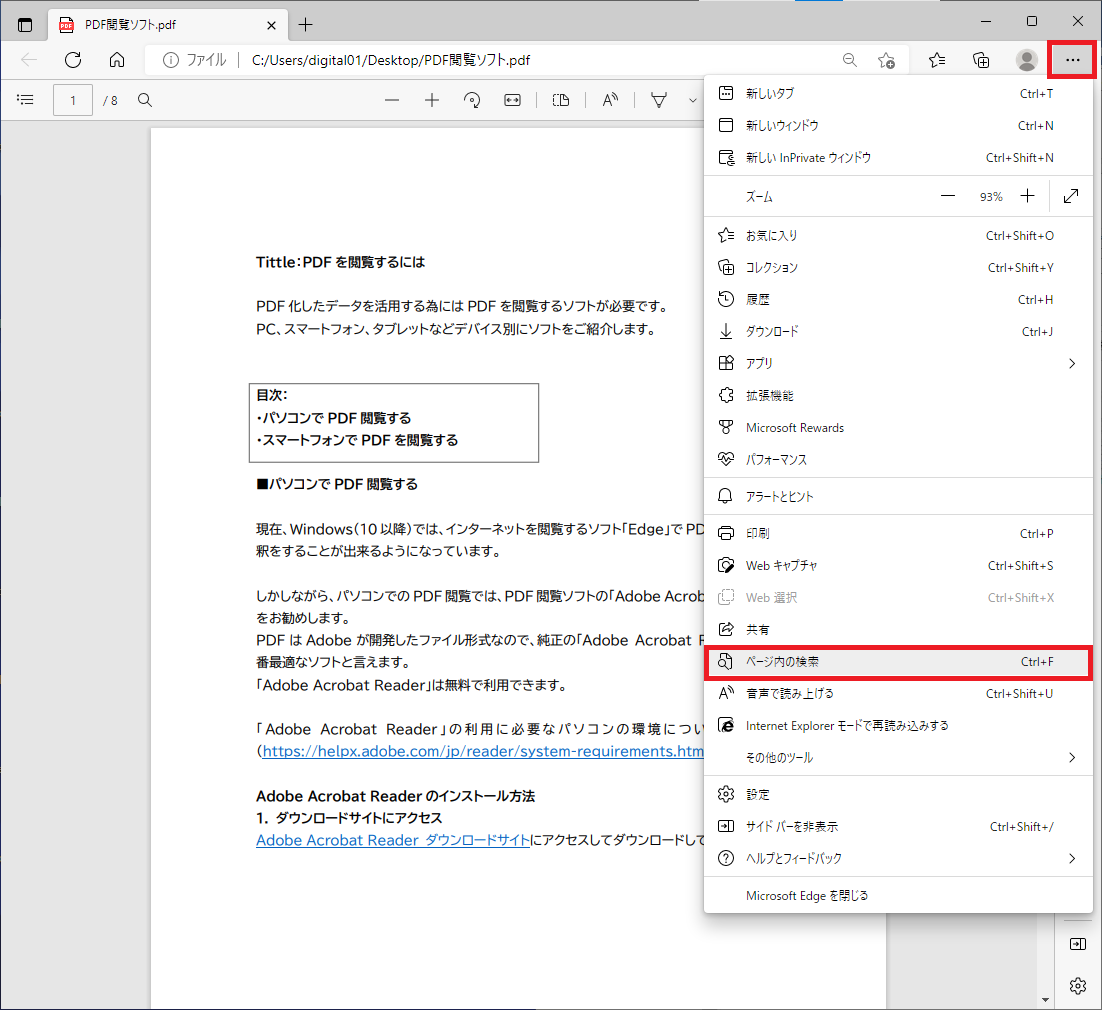Open the sidebar settings gear icon
Image resolution: width=1102 pixels, height=1010 pixels.
pyautogui.click(x=1077, y=986)
